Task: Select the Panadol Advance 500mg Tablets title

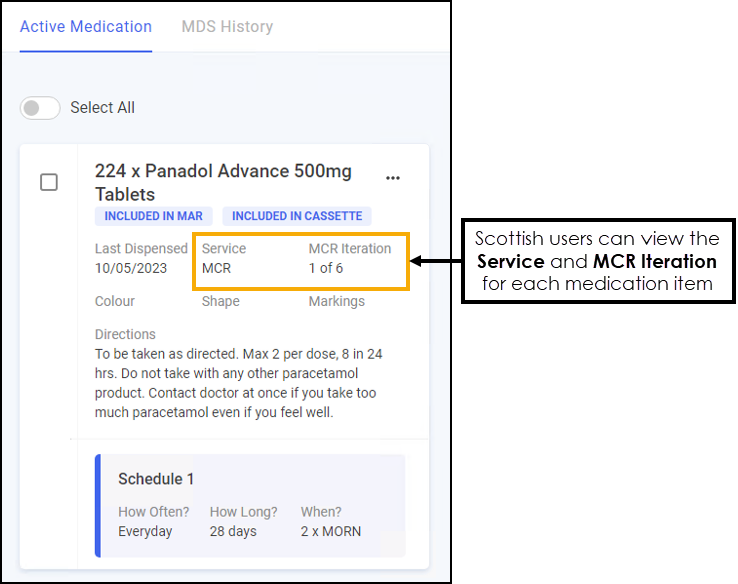Action: 223,182
